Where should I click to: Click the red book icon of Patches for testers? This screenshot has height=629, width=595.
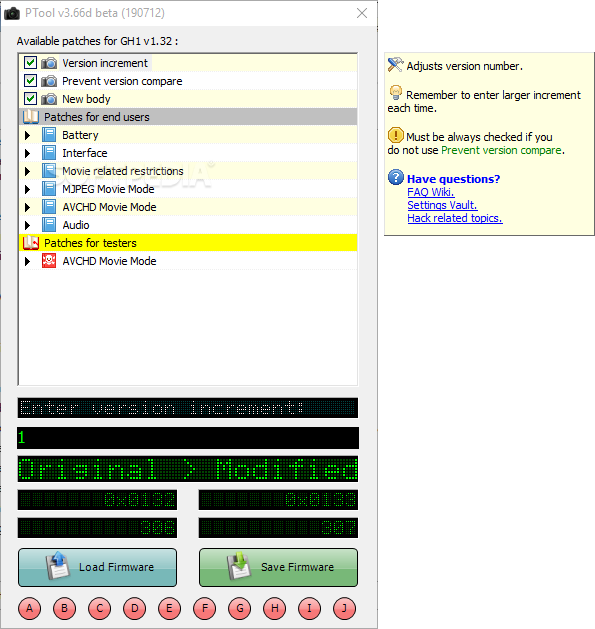click(31, 243)
